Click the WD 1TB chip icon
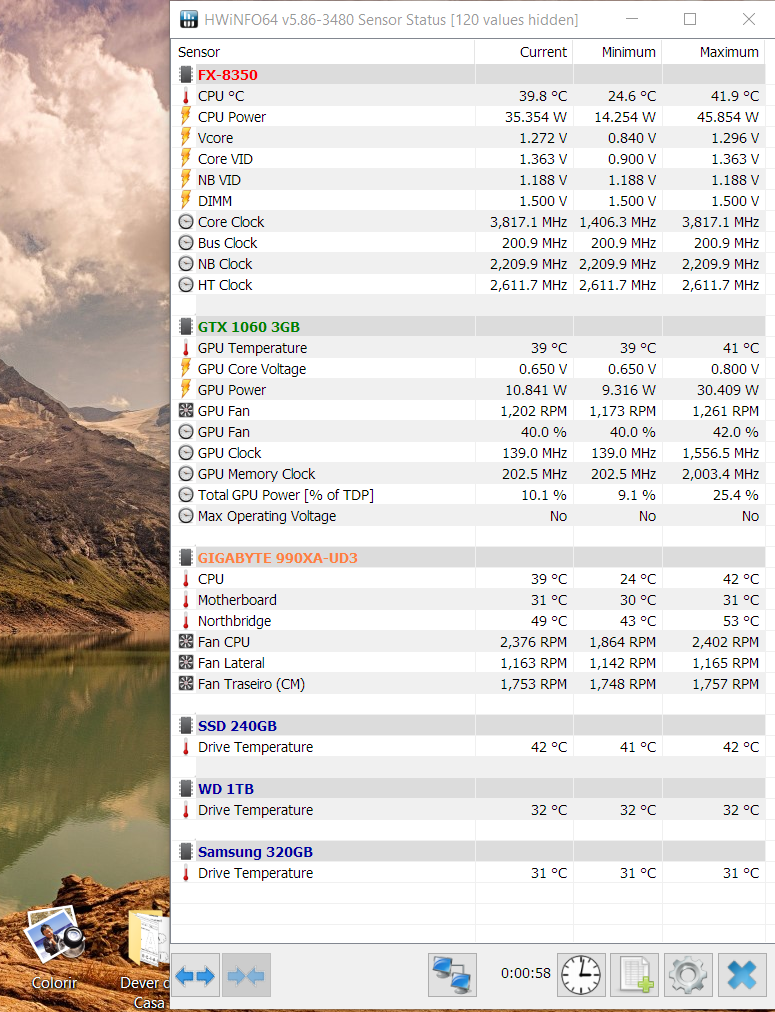The image size is (775, 1012). [x=186, y=789]
